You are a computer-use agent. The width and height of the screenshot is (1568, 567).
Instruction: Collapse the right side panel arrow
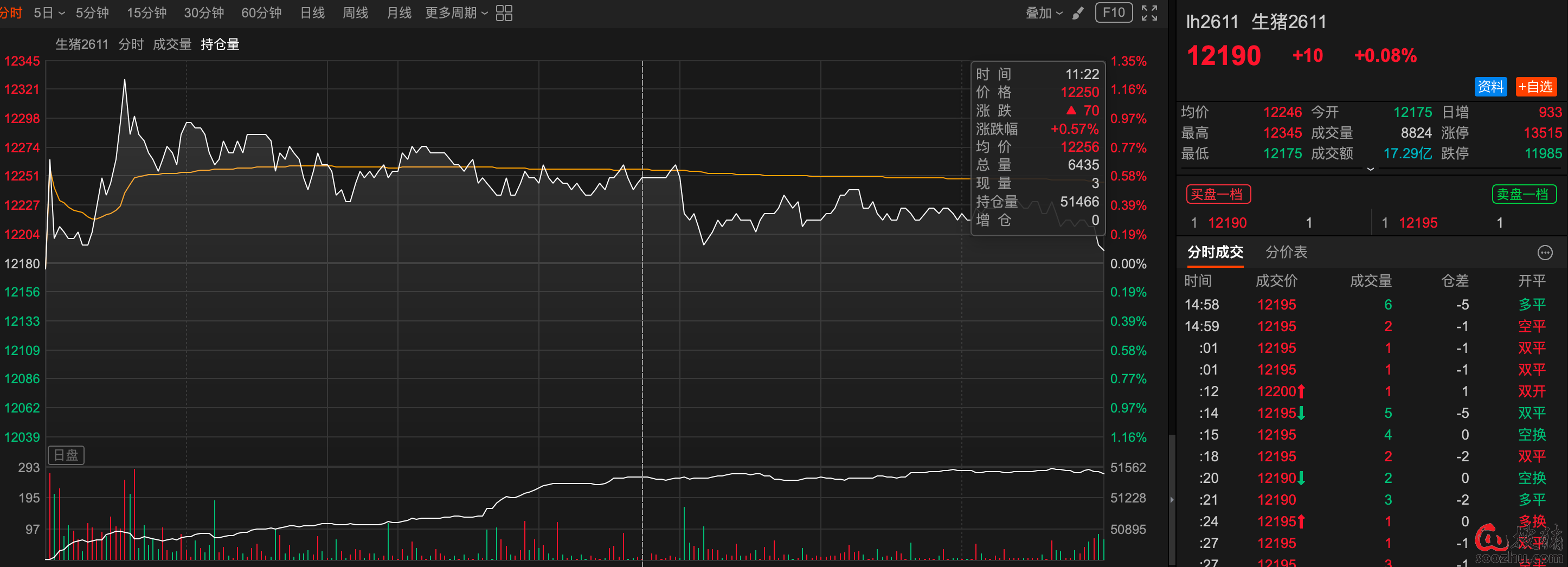1172,499
